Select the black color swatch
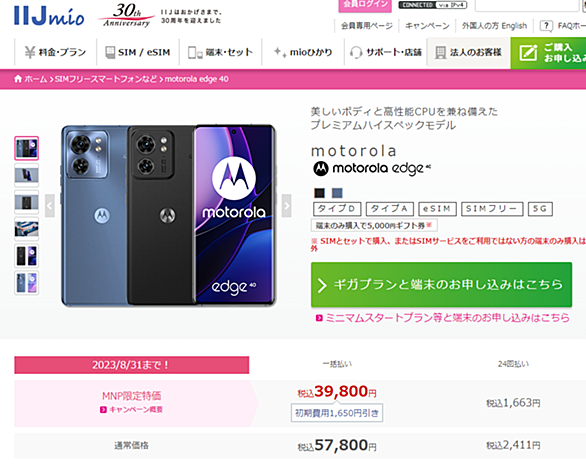Screen dimensions: 586x472 (x=319, y=193)
